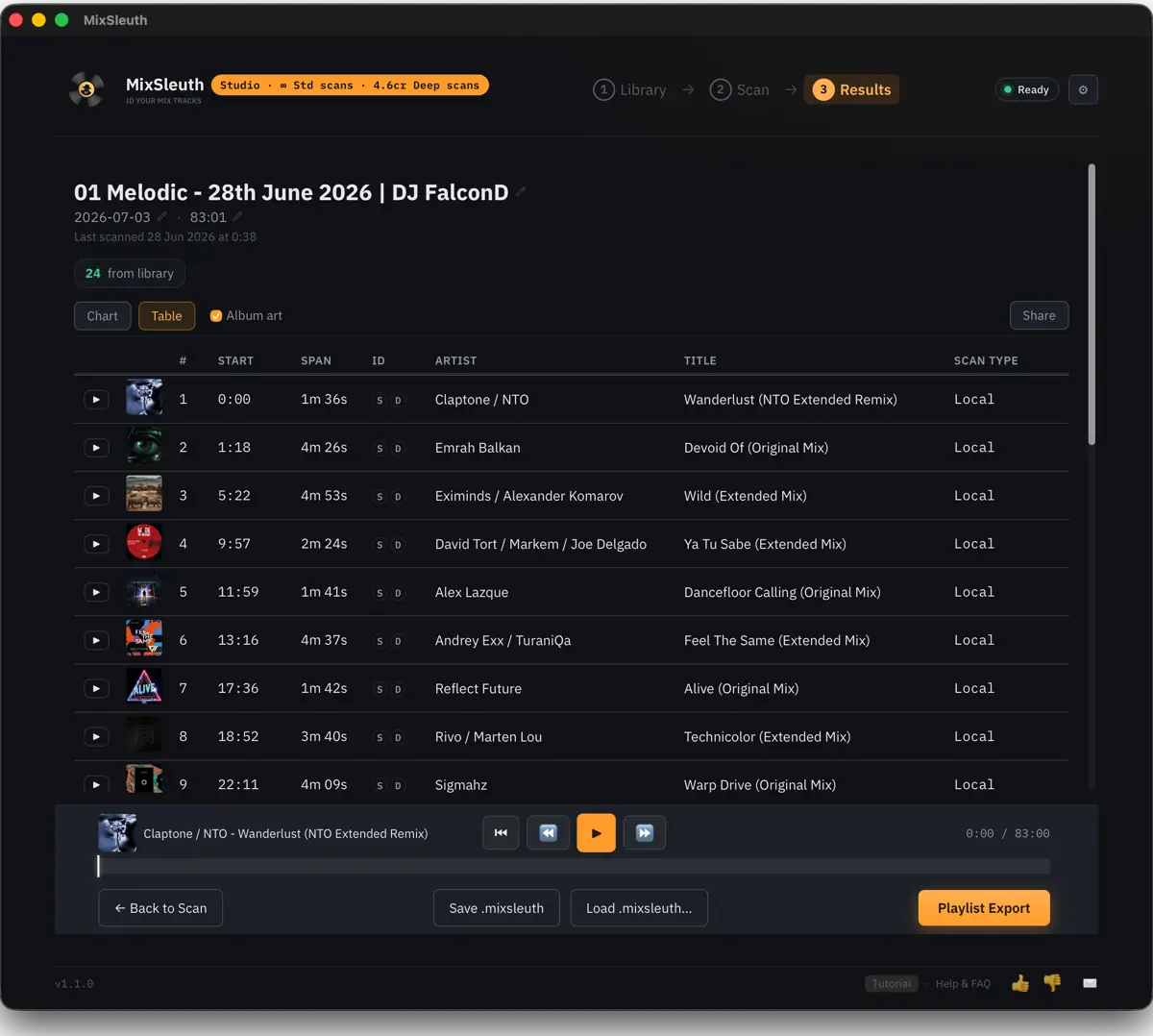The width and height of the screenshot is (1153, 1036).
Task: Play Eximinds Wild track preview
Action: [x=96, y=496]
